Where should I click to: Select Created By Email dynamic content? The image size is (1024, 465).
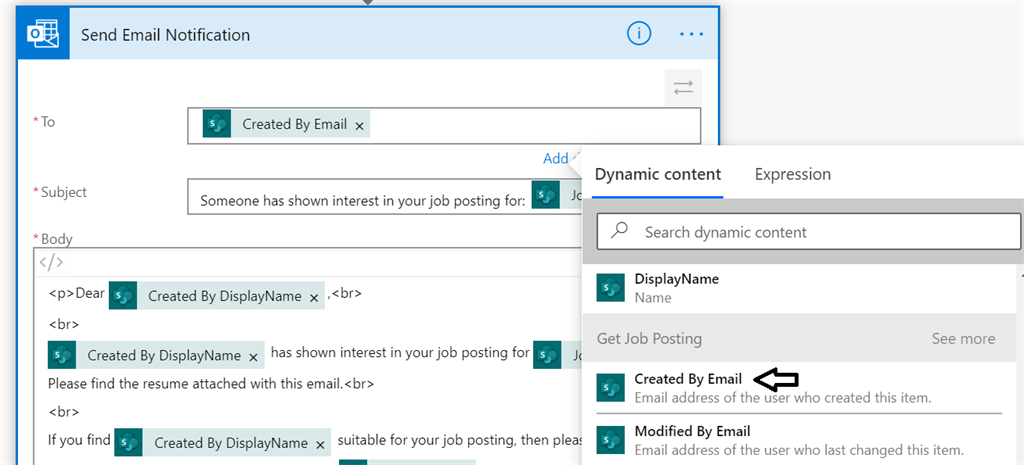[801, 388]
